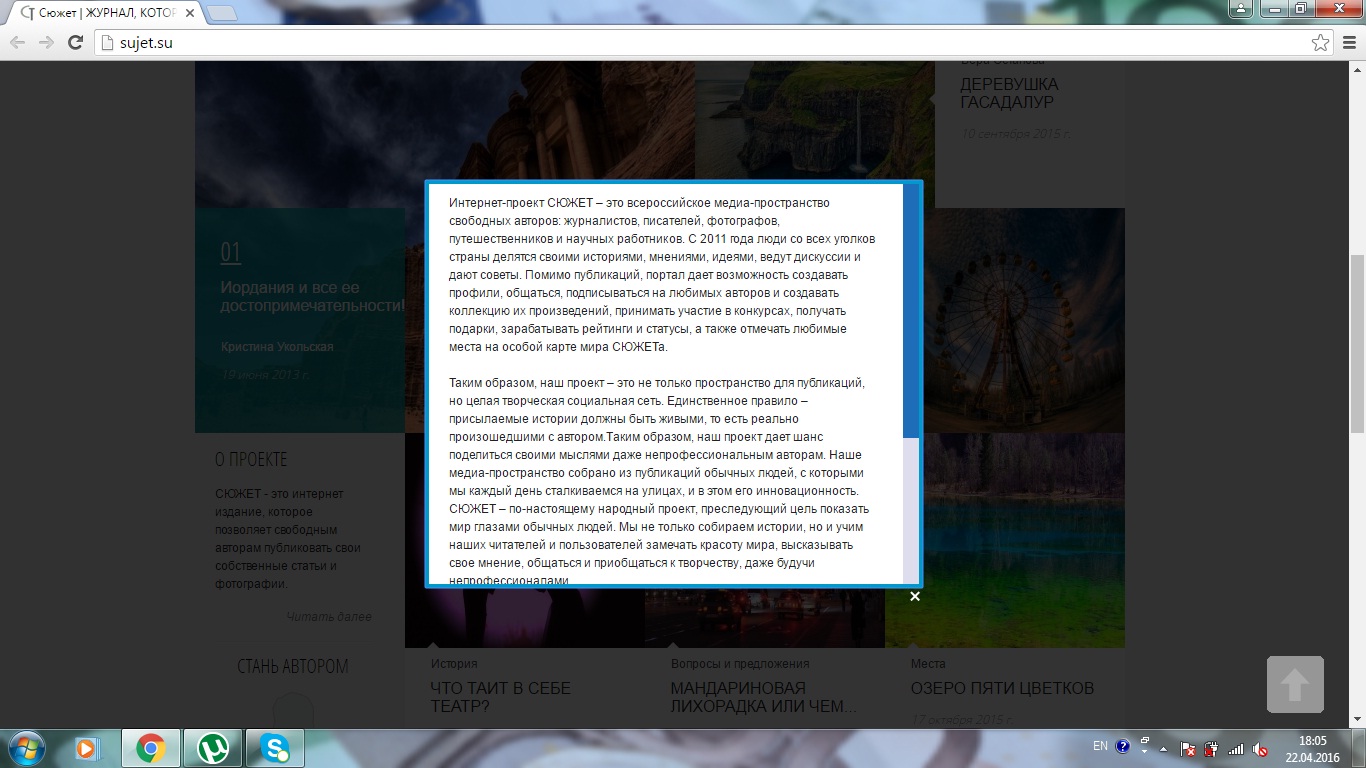Open the Chrome menu (hamburger icon)
This screenshot has height=768, width=1366.
[1349, 43]
